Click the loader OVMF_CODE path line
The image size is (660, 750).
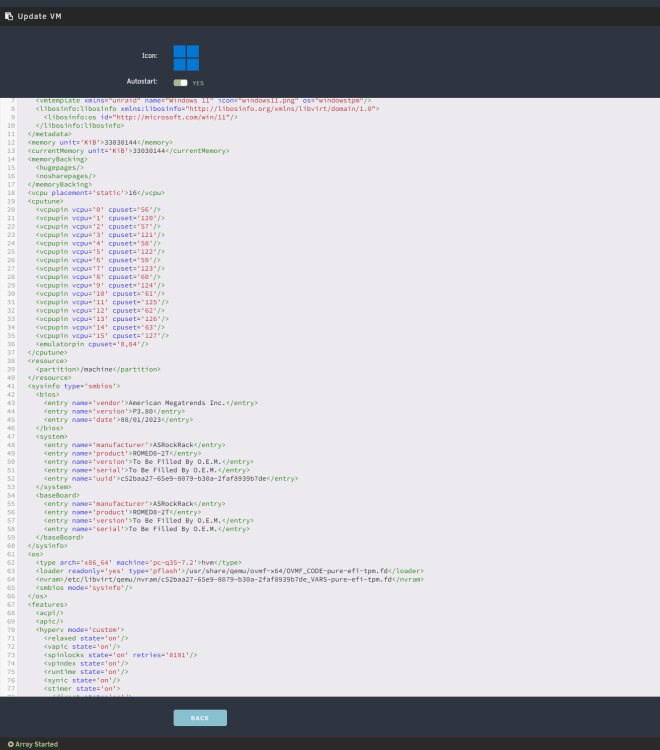click(x=230, y=571)
